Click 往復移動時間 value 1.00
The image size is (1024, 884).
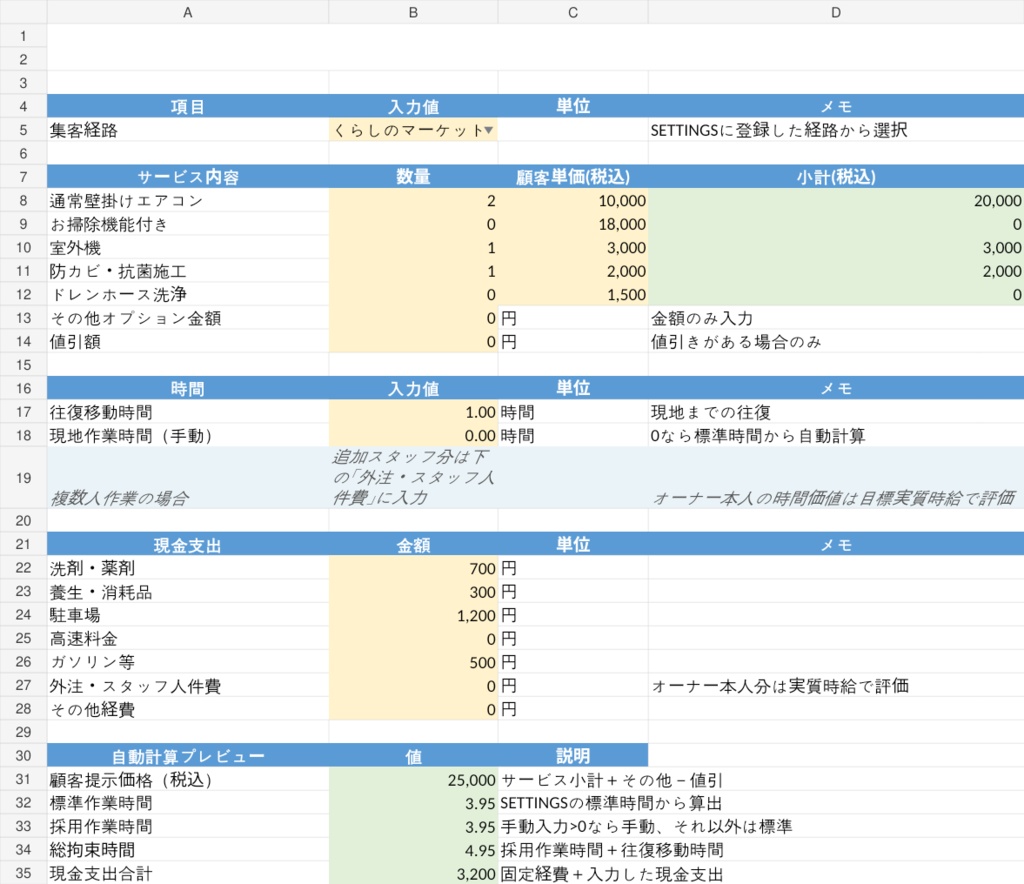click(413, 412)
